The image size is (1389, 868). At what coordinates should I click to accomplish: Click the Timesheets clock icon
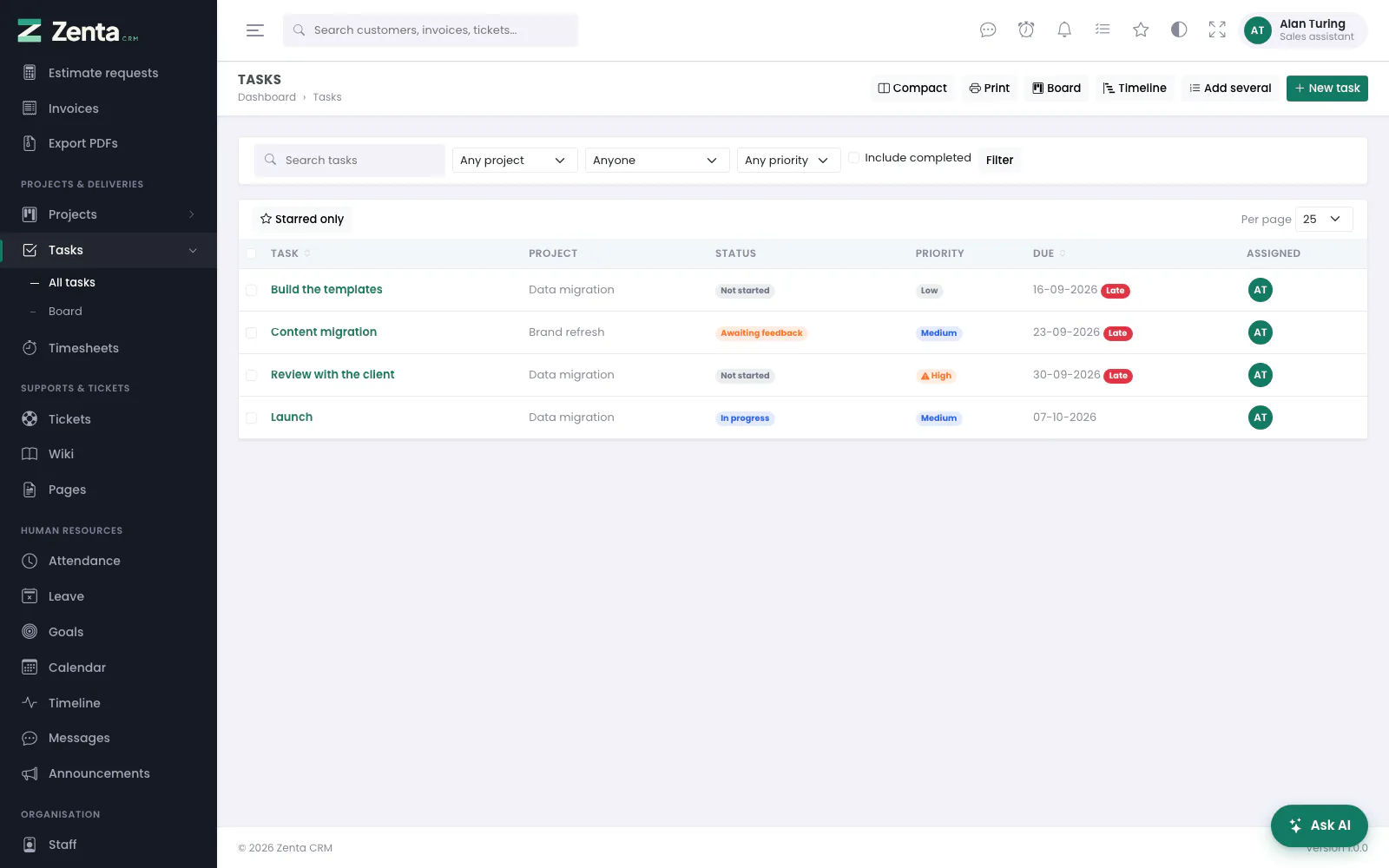30,348
